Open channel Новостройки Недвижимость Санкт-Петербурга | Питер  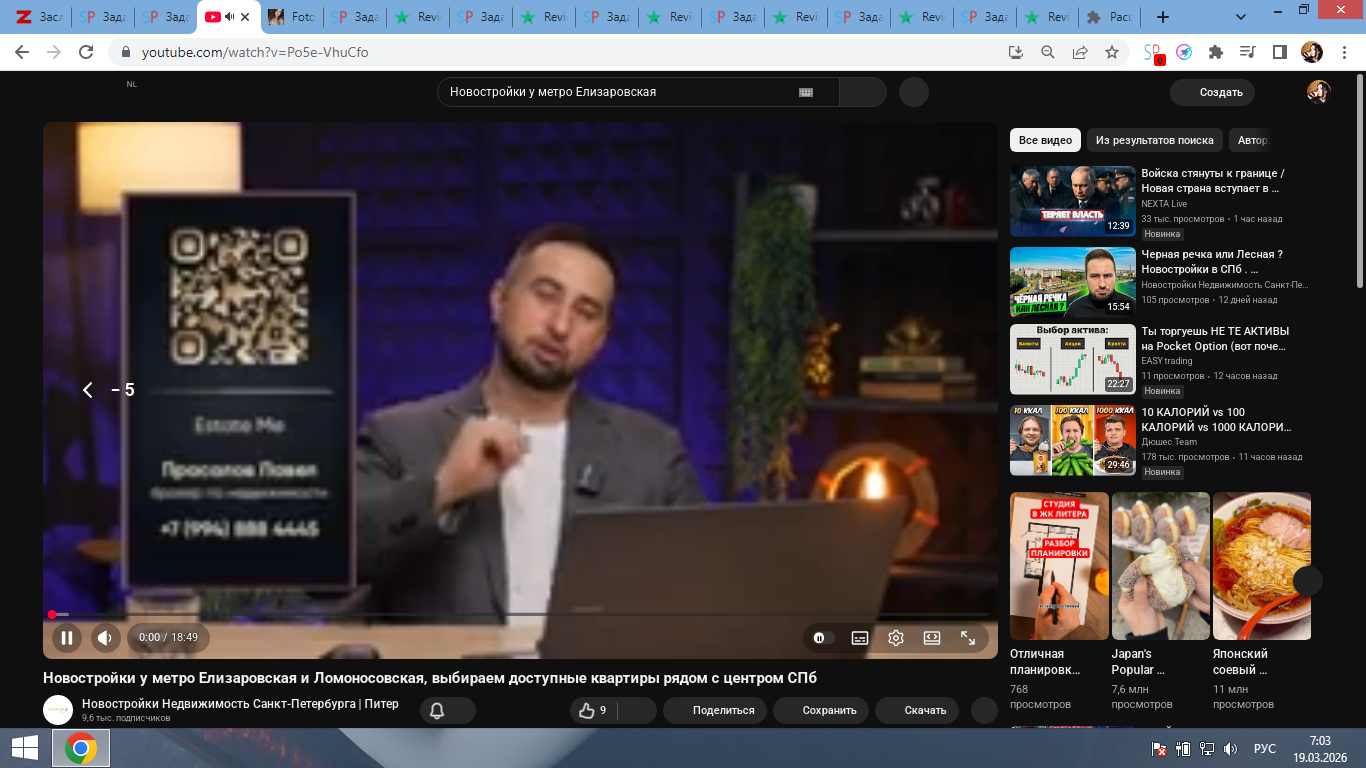(x=240, y=704)
